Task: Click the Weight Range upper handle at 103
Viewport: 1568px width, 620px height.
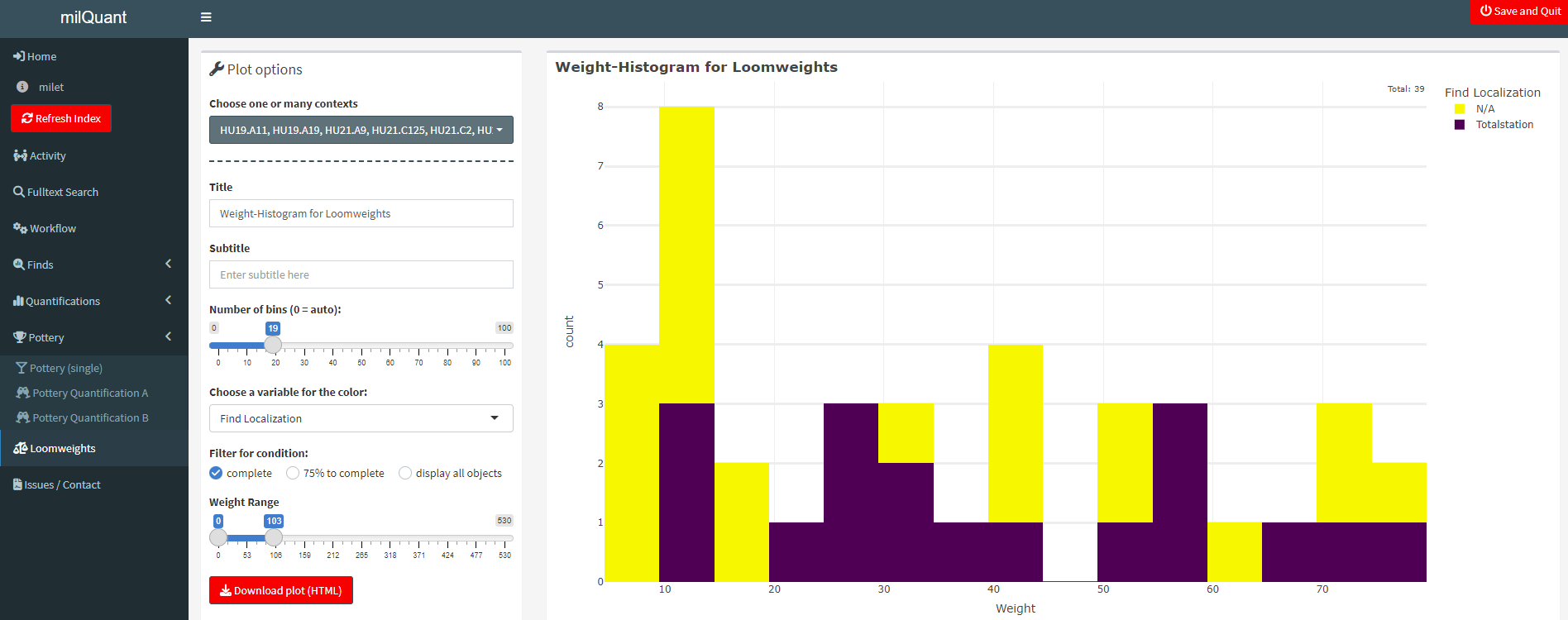Action: click(x=274, y=537)
